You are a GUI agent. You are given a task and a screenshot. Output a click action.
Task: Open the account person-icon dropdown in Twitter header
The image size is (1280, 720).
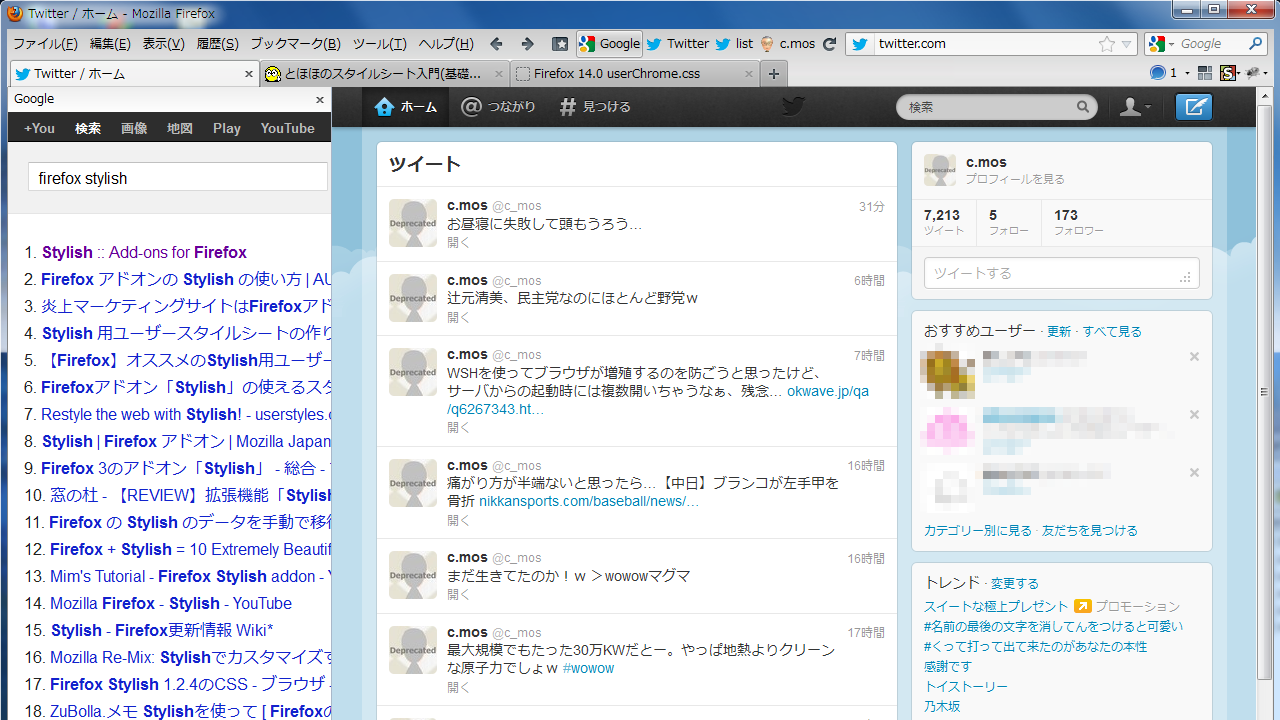1134,107
